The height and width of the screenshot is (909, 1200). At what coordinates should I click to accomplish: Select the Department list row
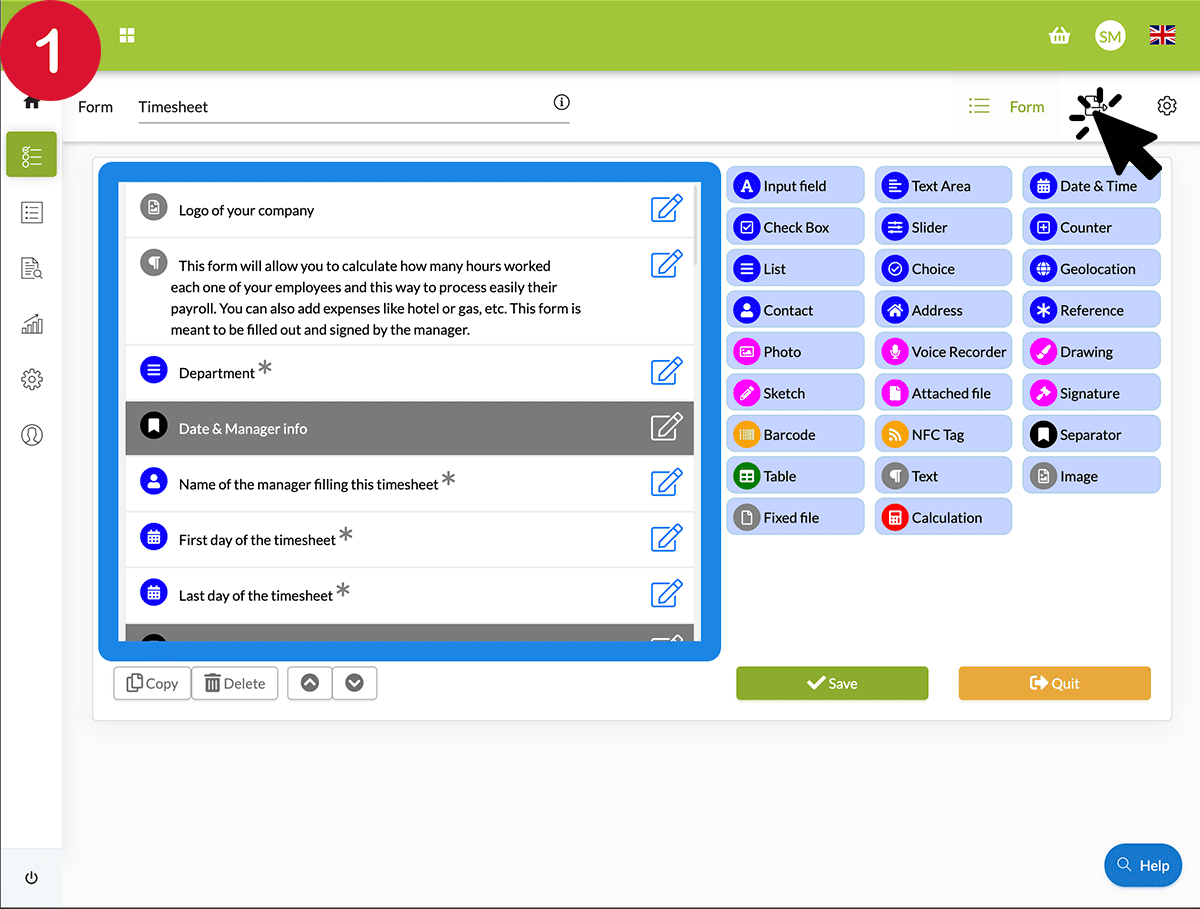click(409, 372)
